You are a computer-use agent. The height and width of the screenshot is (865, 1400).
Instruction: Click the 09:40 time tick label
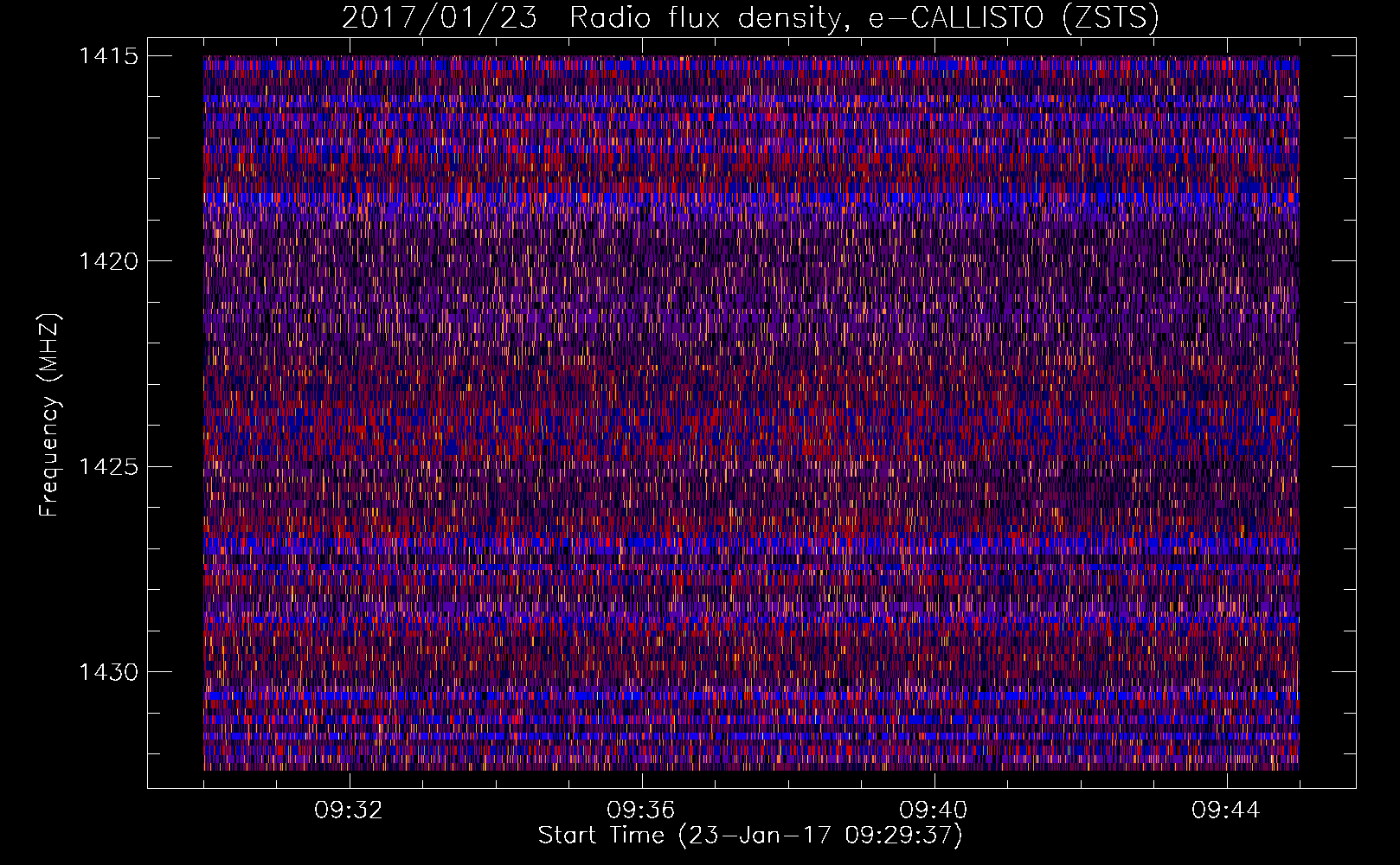(x=933, y=811)
